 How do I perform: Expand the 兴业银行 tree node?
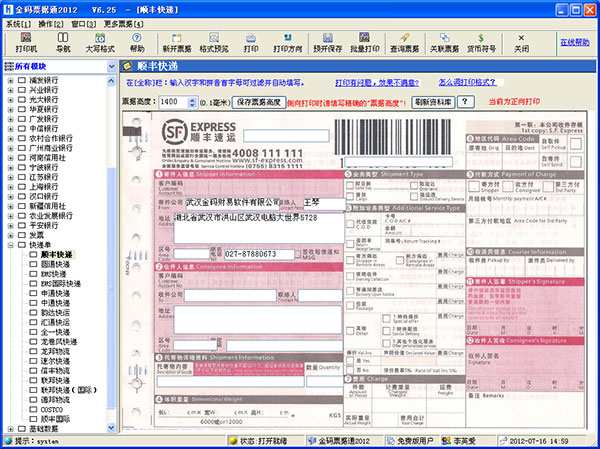pyautogui.click(x=11, y=90)
